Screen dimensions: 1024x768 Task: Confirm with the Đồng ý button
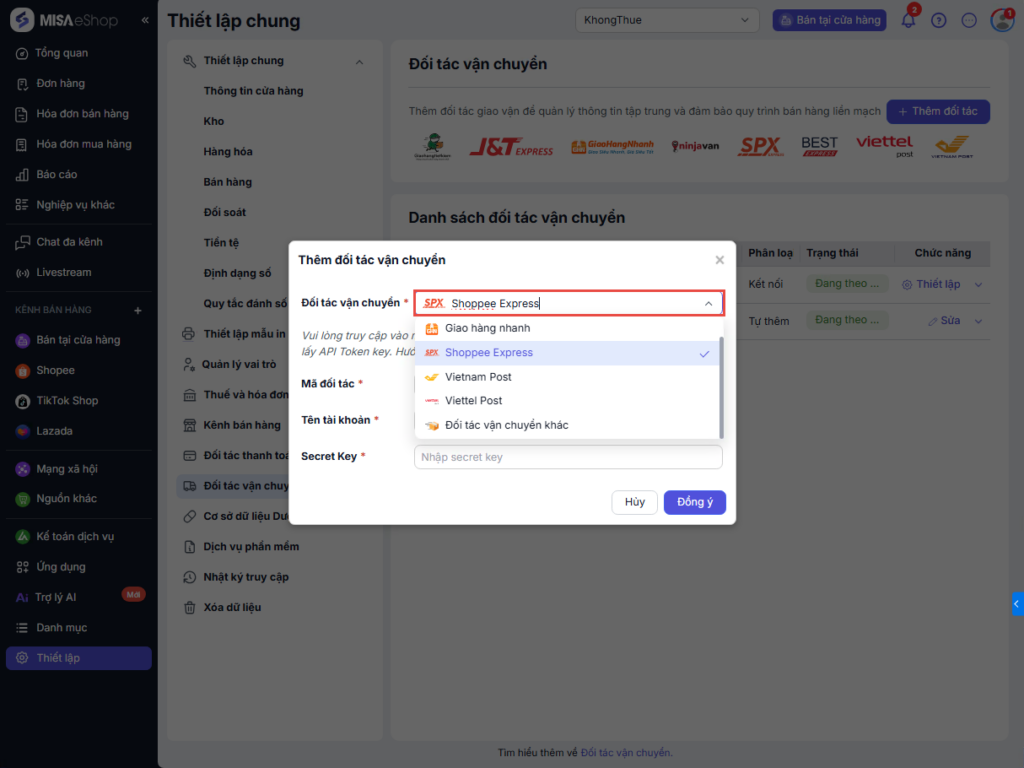[694, 502]
